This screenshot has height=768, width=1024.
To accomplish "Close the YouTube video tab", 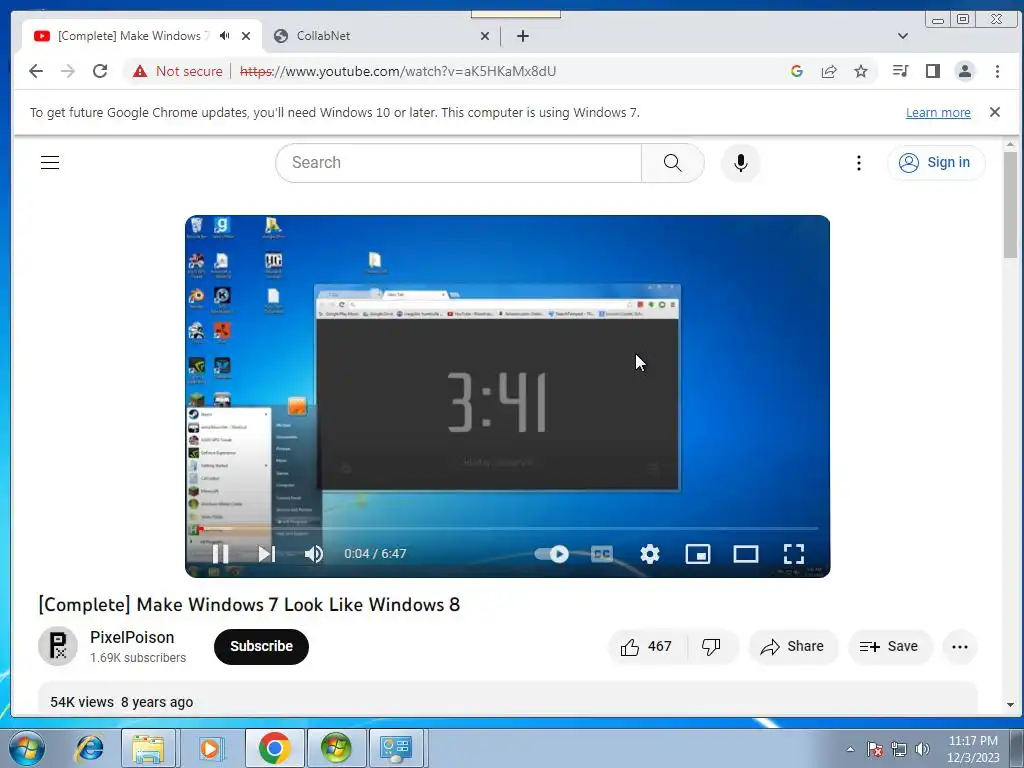I will (246, 36).
